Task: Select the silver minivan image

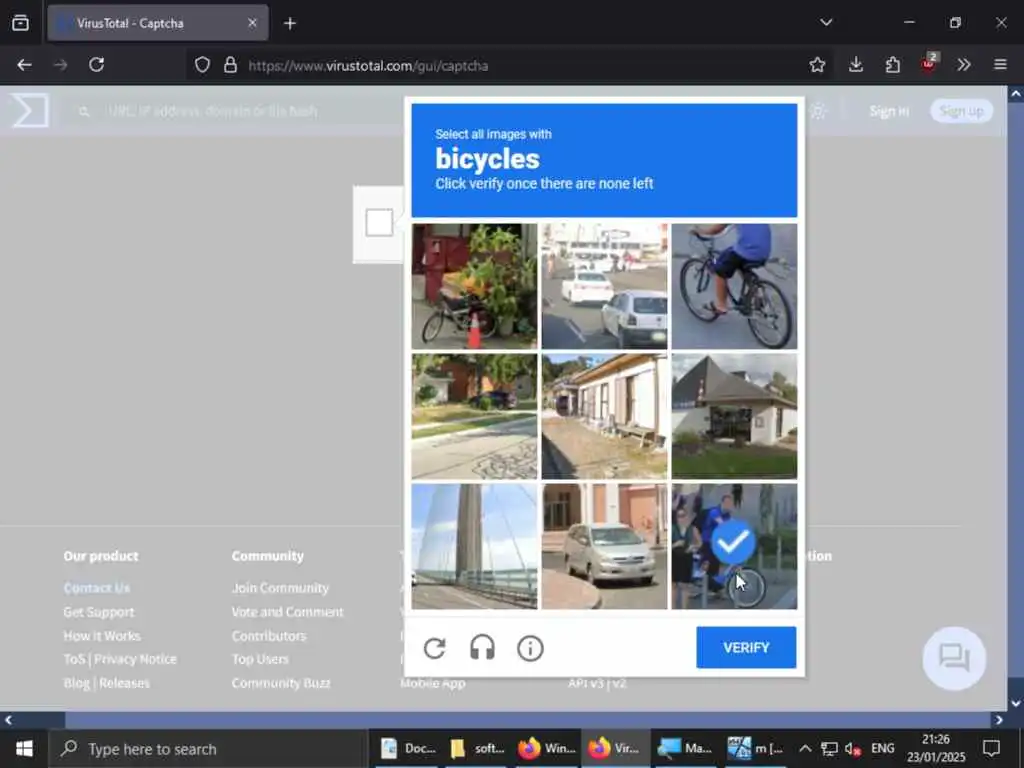Action: pos(604,546)
